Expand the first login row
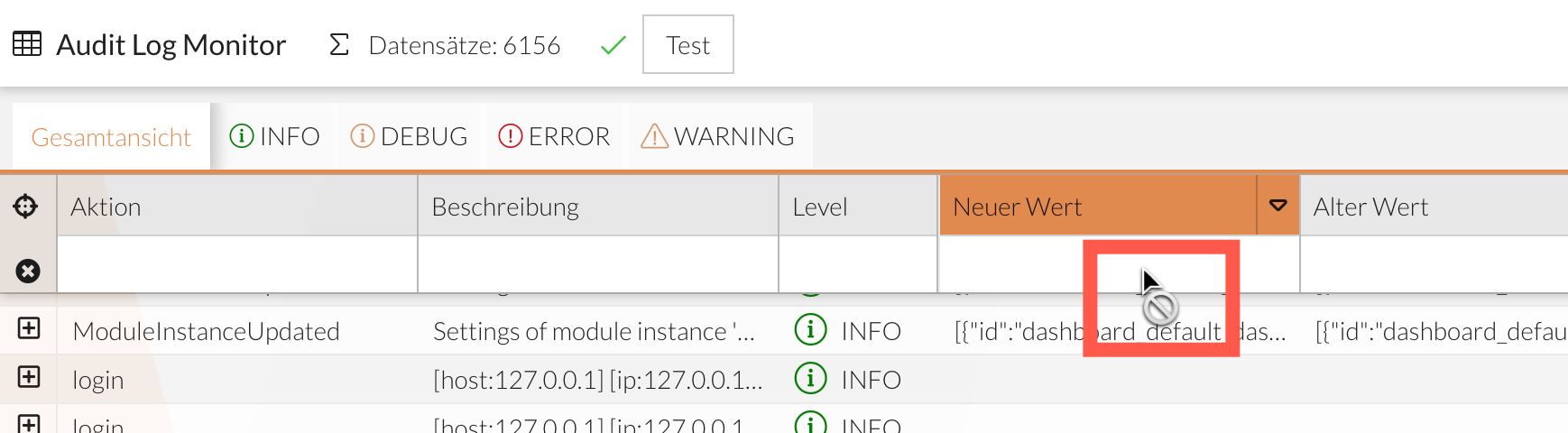This screenshot has width=1568, height=433. click(x=29, y=377)
